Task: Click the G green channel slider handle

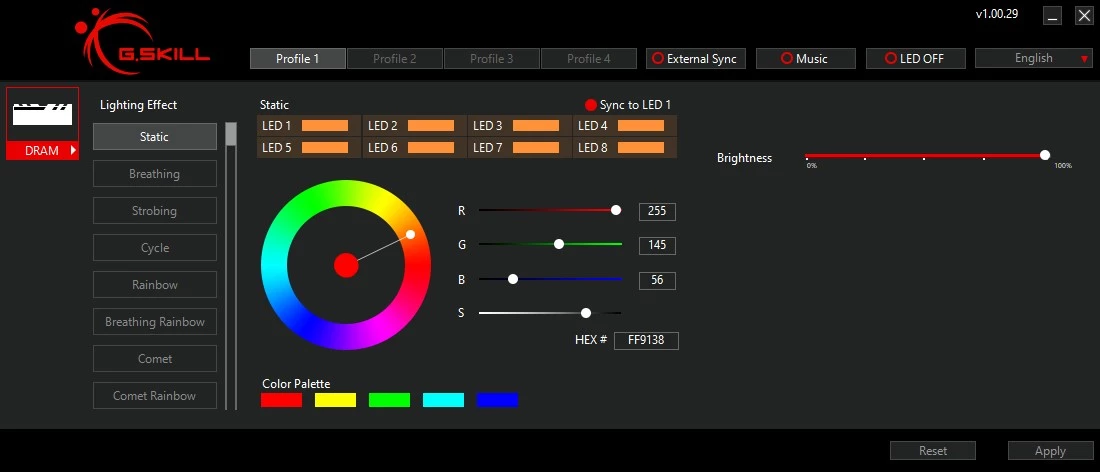Action: click(x=559, y=244)
